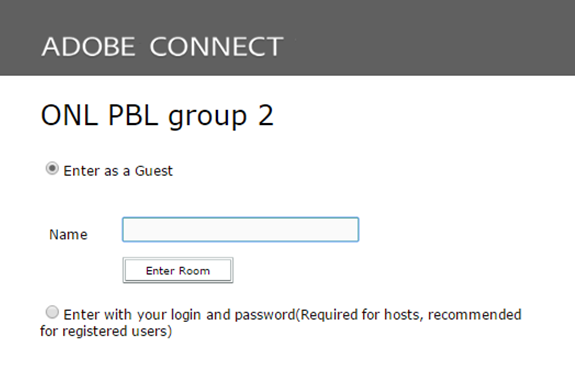The width and height of the screenshot is (575, 370).
Task: Click the 'ONL PBL group 2' heading
Action: [157, 116]
